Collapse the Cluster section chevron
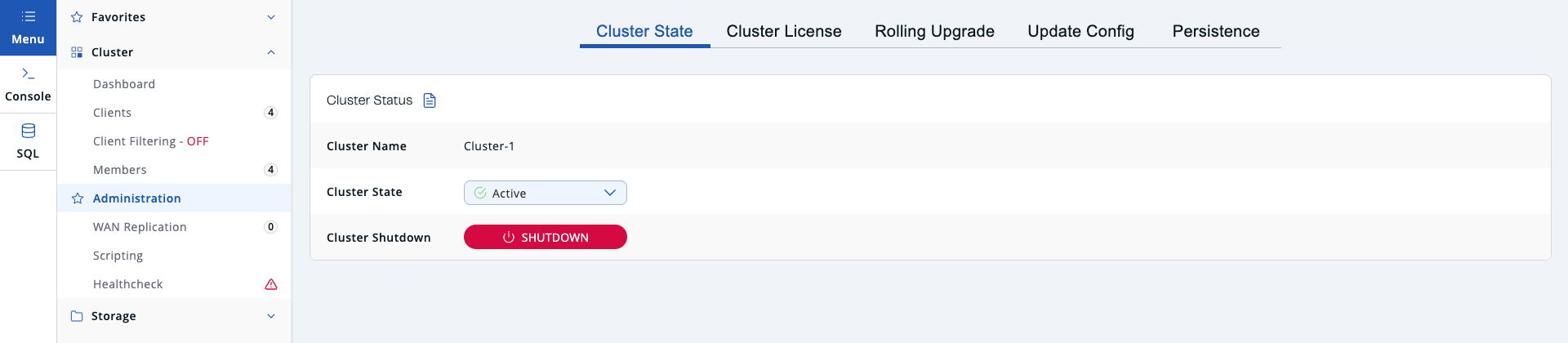Viewport: 1568px width, 343px height. [x=271, y=52]
